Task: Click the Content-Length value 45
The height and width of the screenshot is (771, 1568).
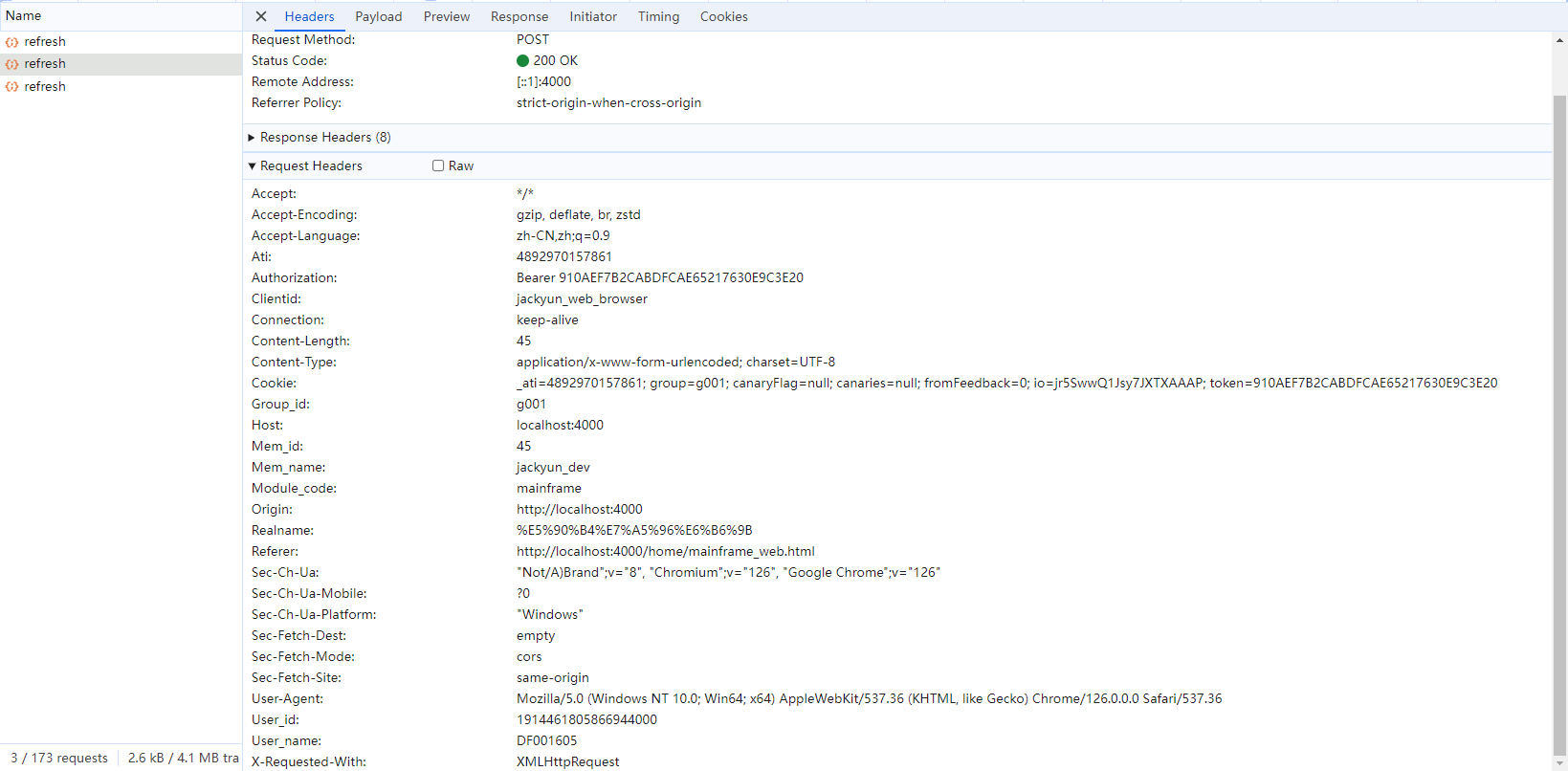Action: click(x=524, y=341)
